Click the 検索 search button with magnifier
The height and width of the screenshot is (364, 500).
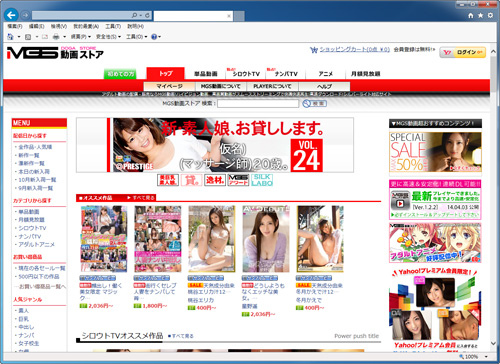pos(314,104)
